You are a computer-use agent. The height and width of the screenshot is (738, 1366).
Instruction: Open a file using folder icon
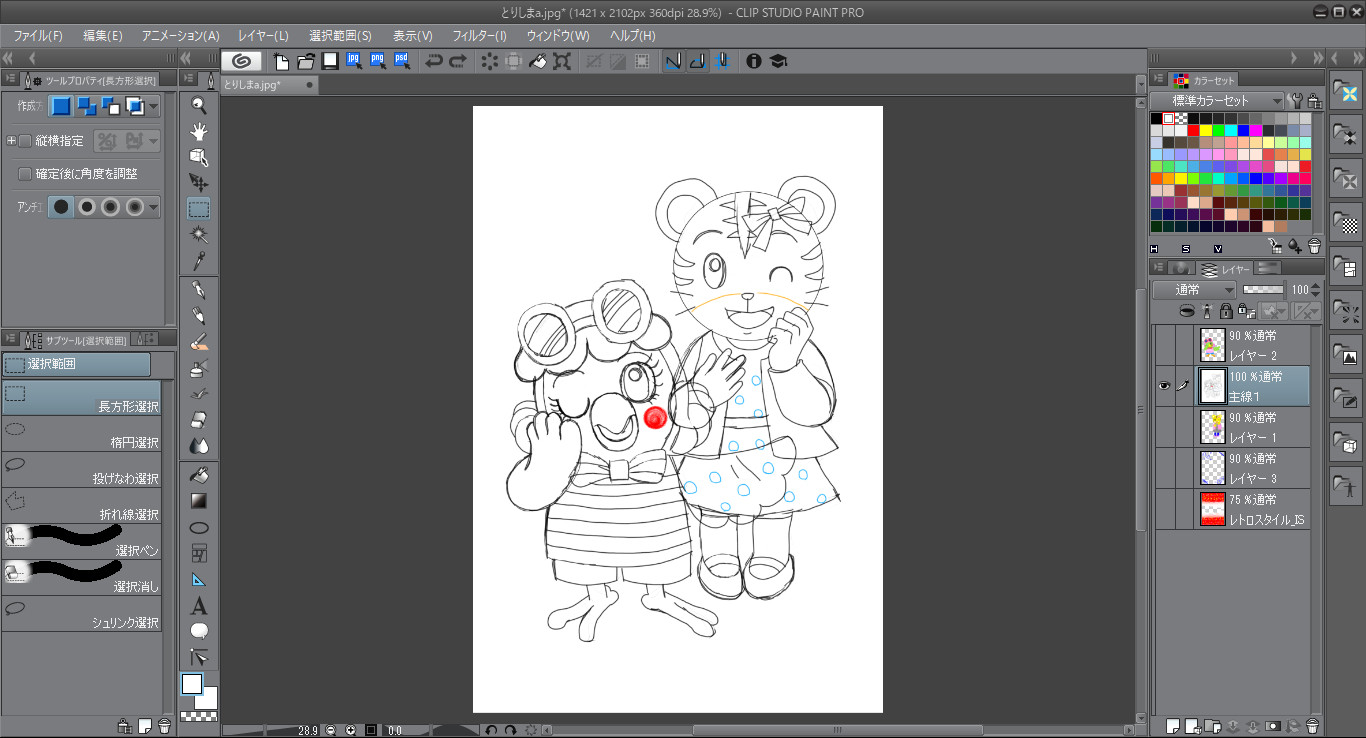click(x=306, y=61)
